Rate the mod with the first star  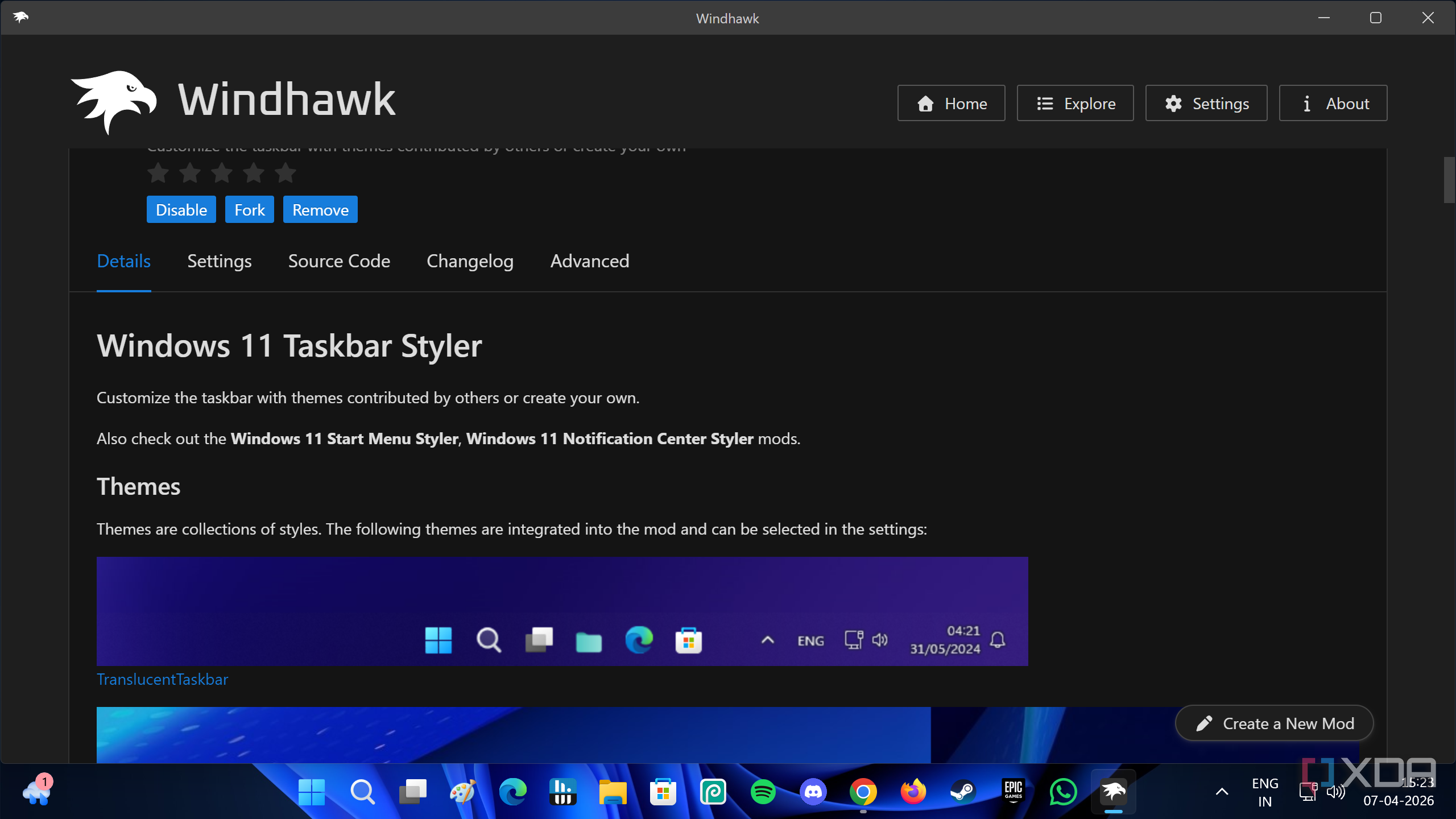pos(158,173)
